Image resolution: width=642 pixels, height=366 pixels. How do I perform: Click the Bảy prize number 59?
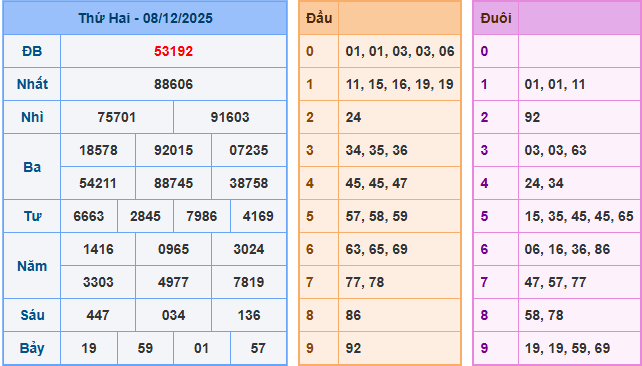[x=145, y=348]
